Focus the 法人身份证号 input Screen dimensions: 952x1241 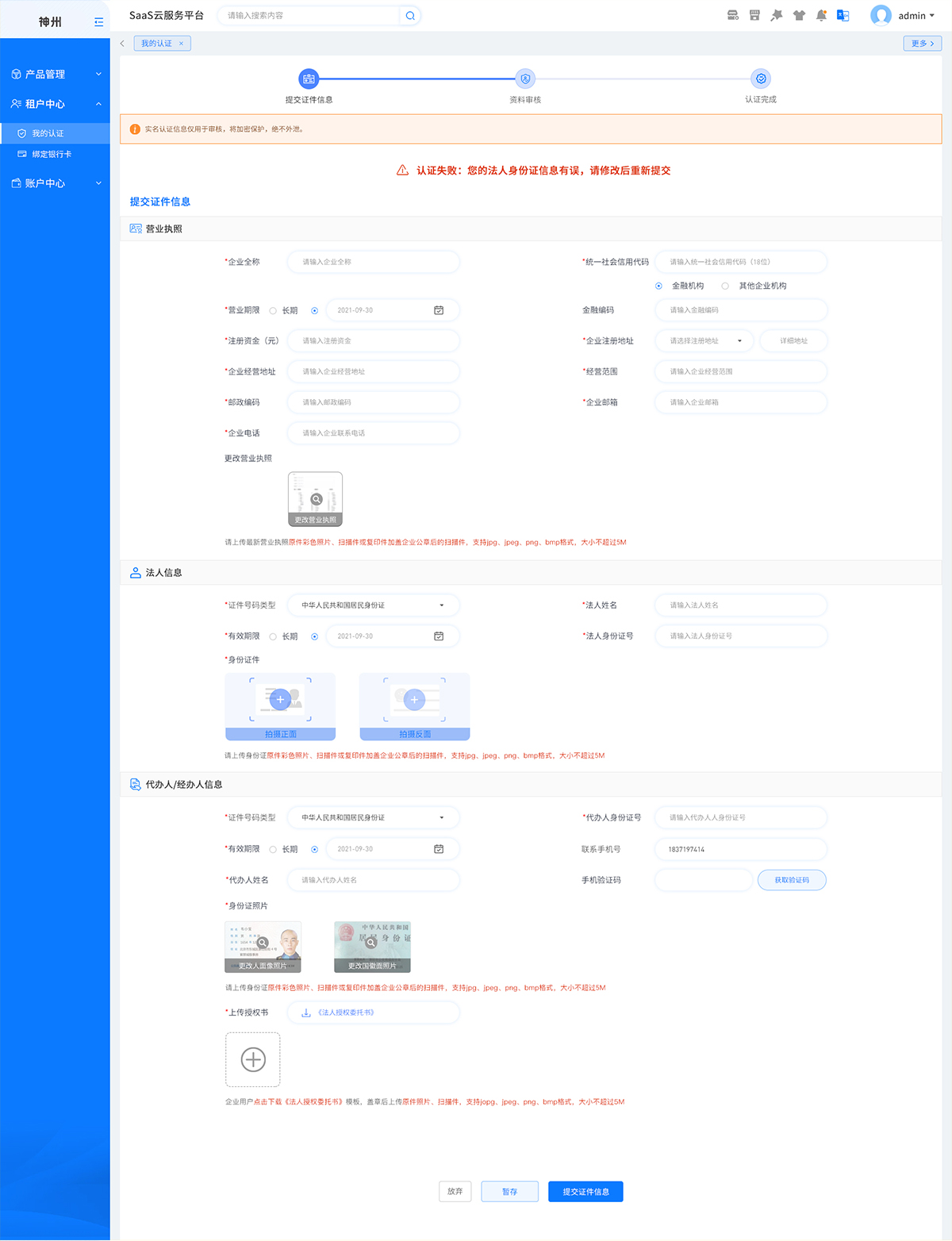pyautogui.click(x=741, y=636)
